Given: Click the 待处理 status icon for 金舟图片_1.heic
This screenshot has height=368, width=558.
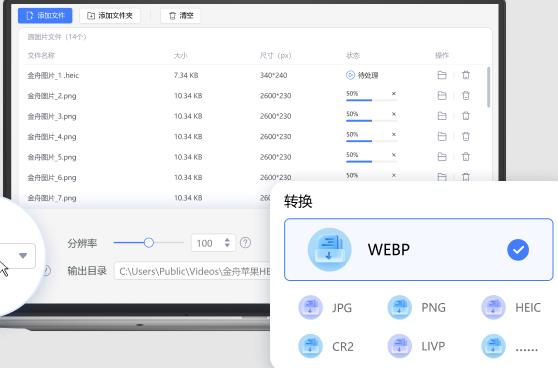Looking at the screenshot, I should [x=350, y=75].
